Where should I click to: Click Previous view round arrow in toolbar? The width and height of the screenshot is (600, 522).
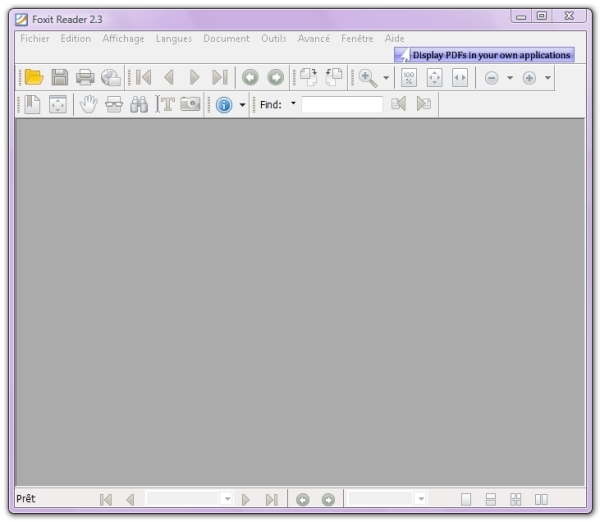tap(250, 77)
